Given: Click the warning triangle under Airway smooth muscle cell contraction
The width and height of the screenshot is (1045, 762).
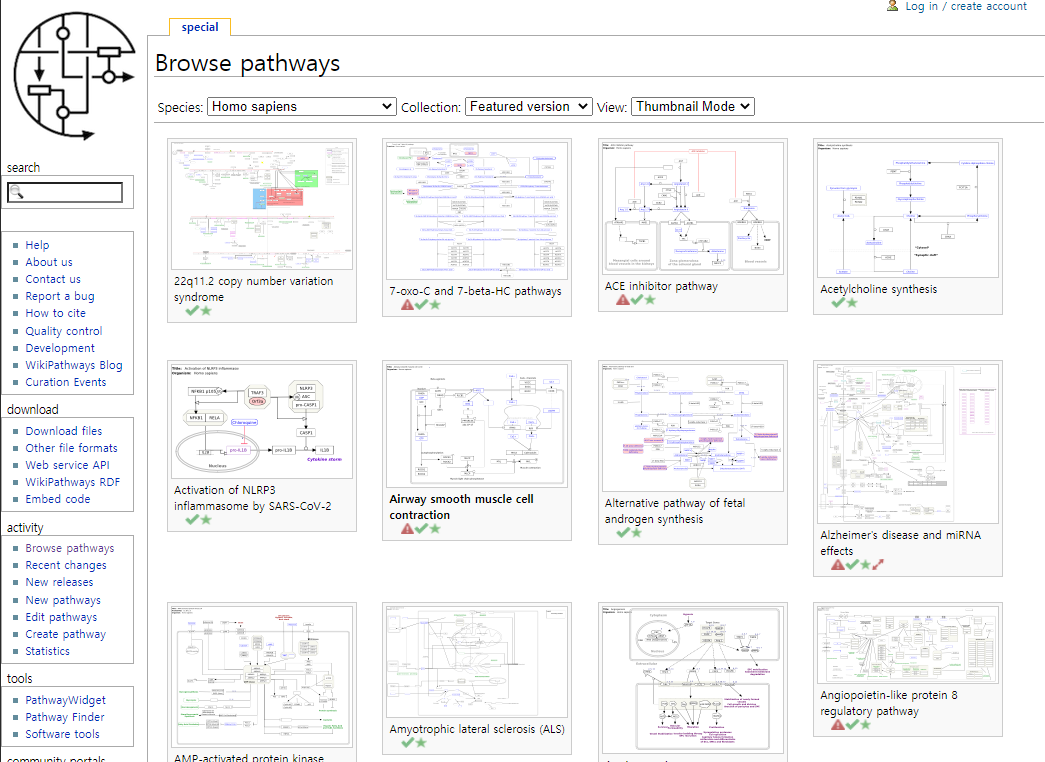Looking at the screenshot, I should coord(407,529).
